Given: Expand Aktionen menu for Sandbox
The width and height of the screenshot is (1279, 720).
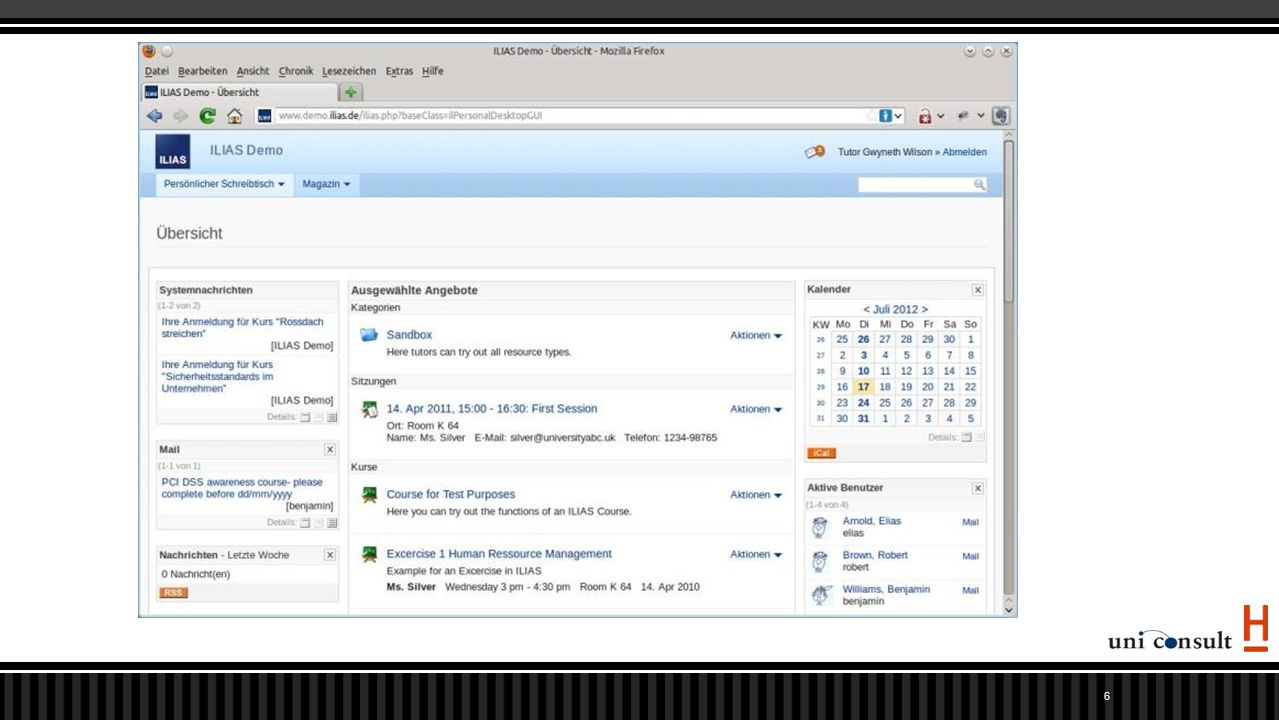Looking at the screenshot, I should click(x=756, y=335).
